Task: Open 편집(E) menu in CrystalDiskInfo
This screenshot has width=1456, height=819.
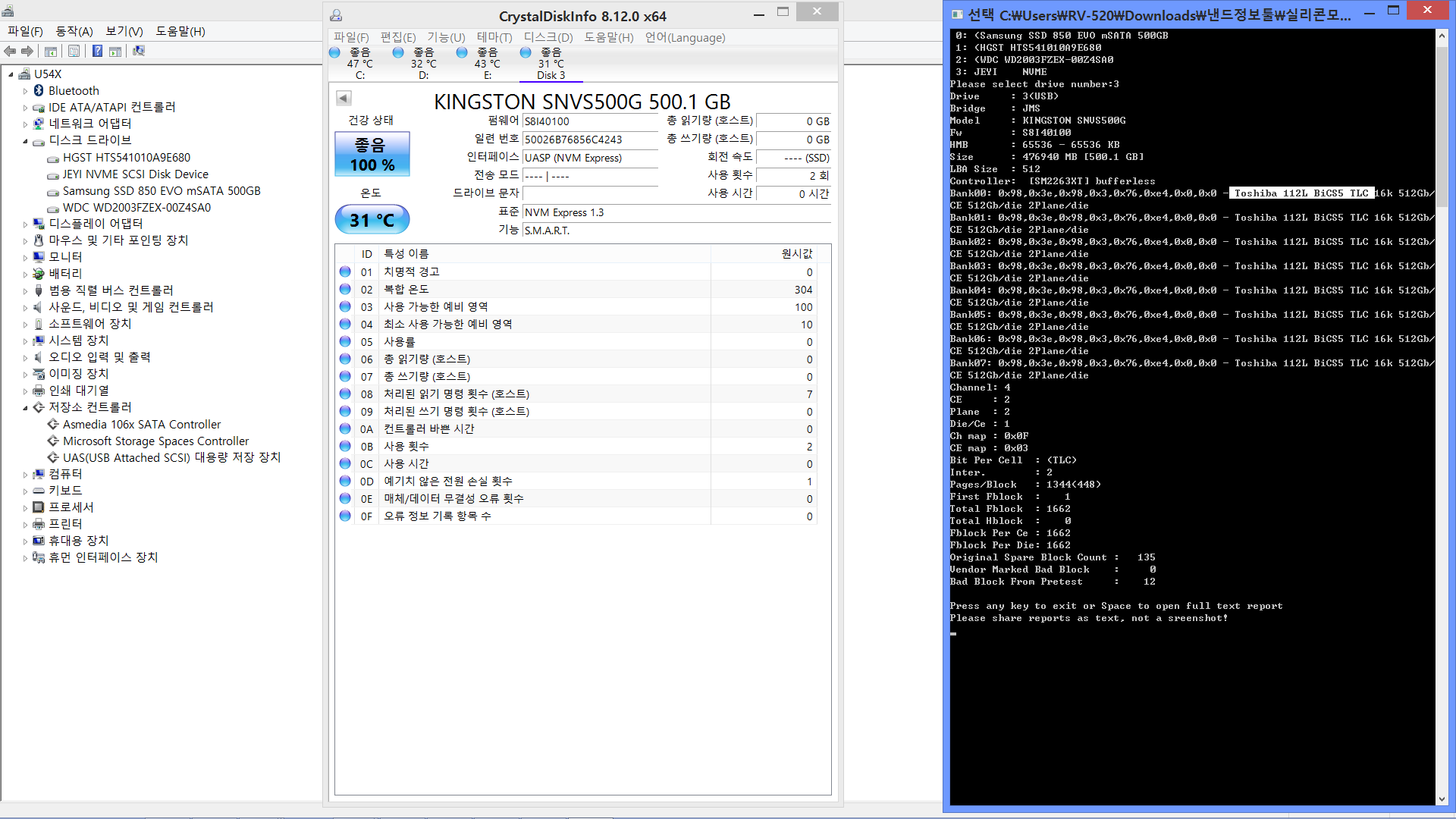Action: pyautogui.click(x=398, y=38)
